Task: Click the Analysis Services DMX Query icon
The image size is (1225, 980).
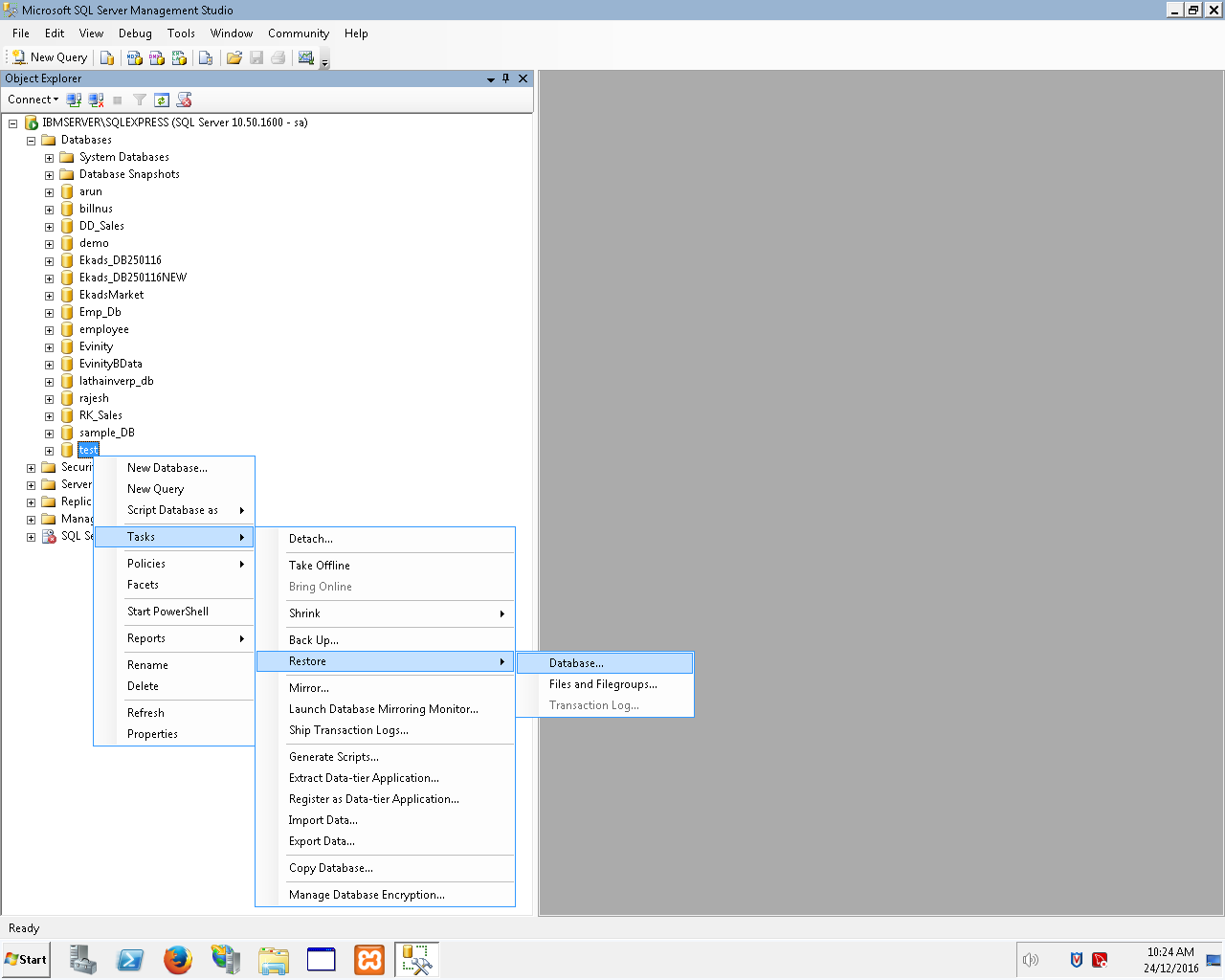Action: click(157, 57)
